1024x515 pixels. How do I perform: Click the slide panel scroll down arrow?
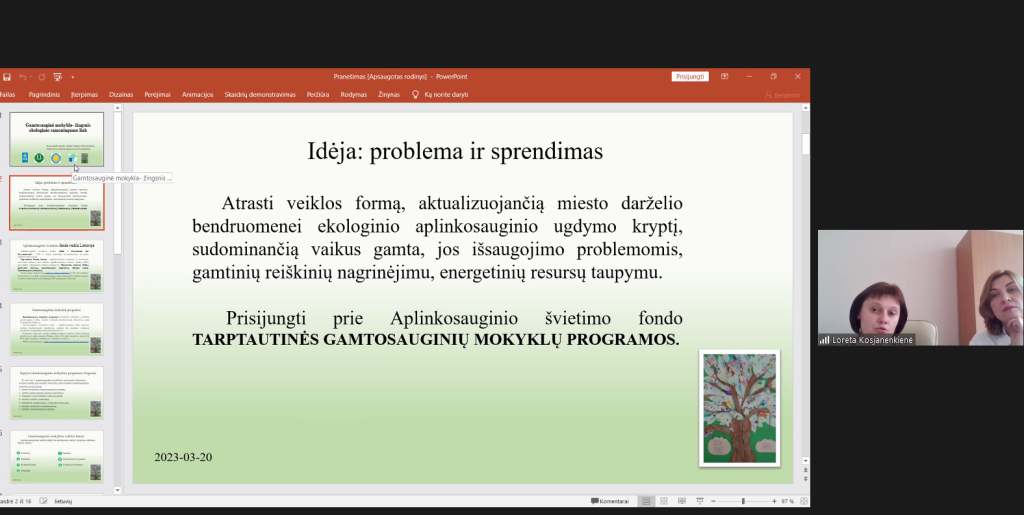pyautogui.click(x=118, y=490)
